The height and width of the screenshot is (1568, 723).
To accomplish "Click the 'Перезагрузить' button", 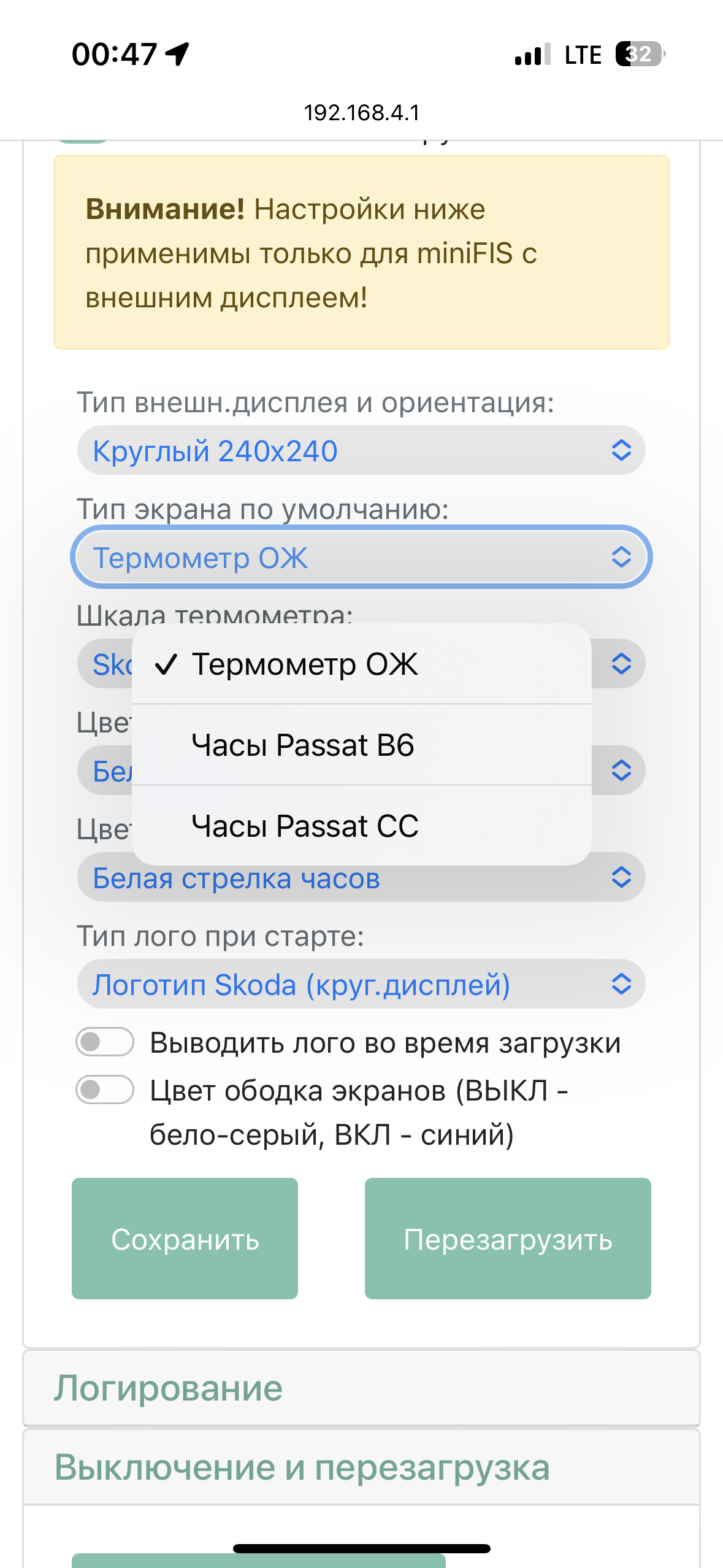I will pyautogui.click(x=508, y=1239).
